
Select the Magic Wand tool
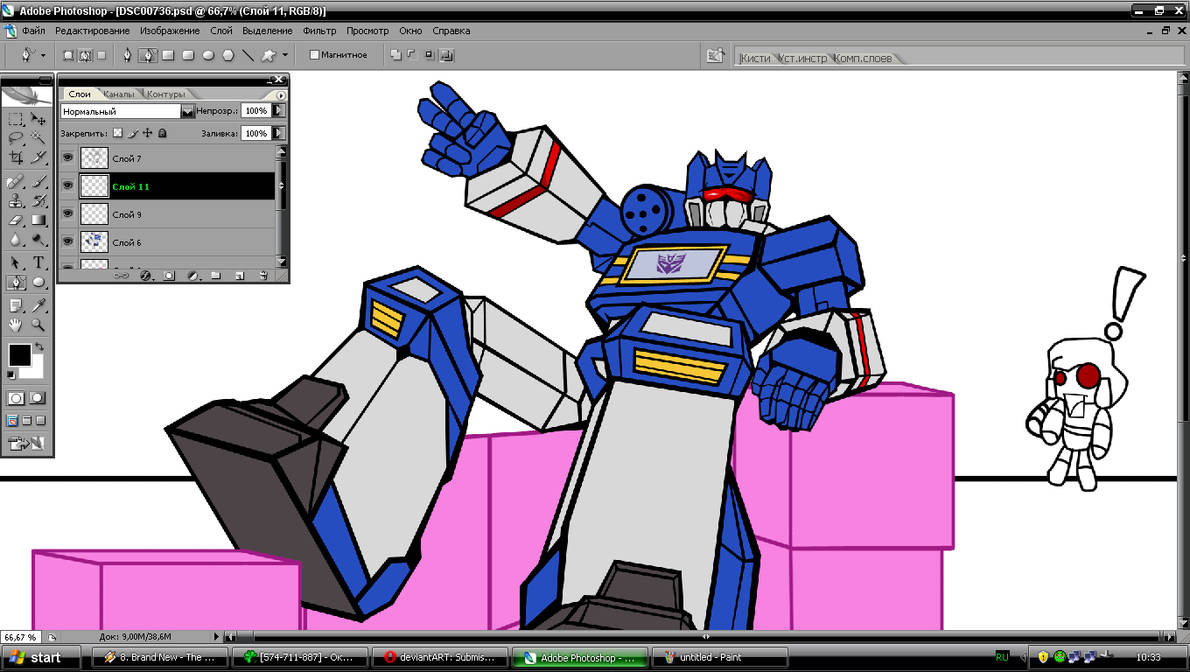39,138
